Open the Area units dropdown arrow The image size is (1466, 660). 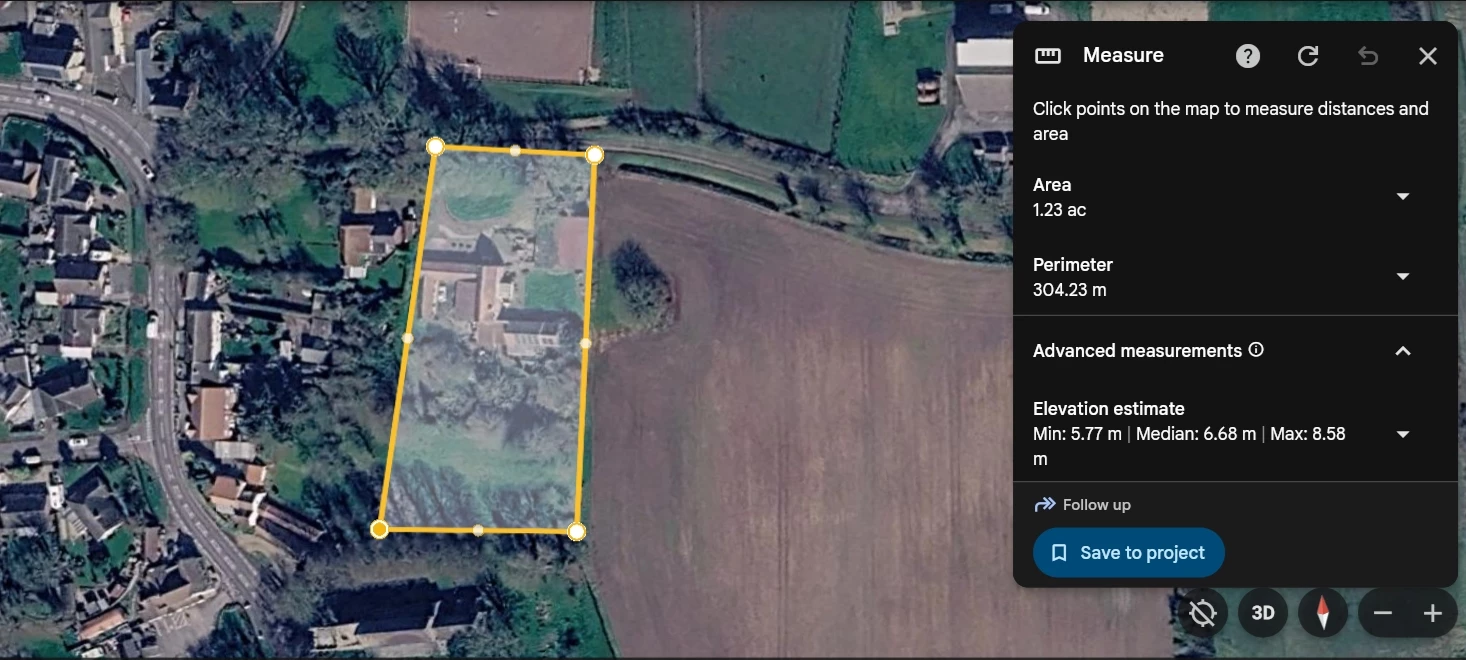tap(1403, 197)
